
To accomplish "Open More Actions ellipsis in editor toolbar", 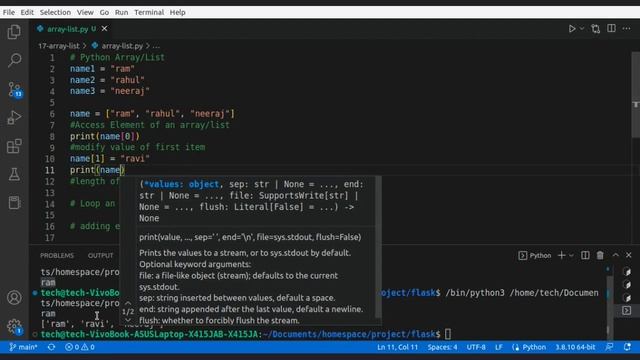I will pyautogui.click(x=627, y=29).
